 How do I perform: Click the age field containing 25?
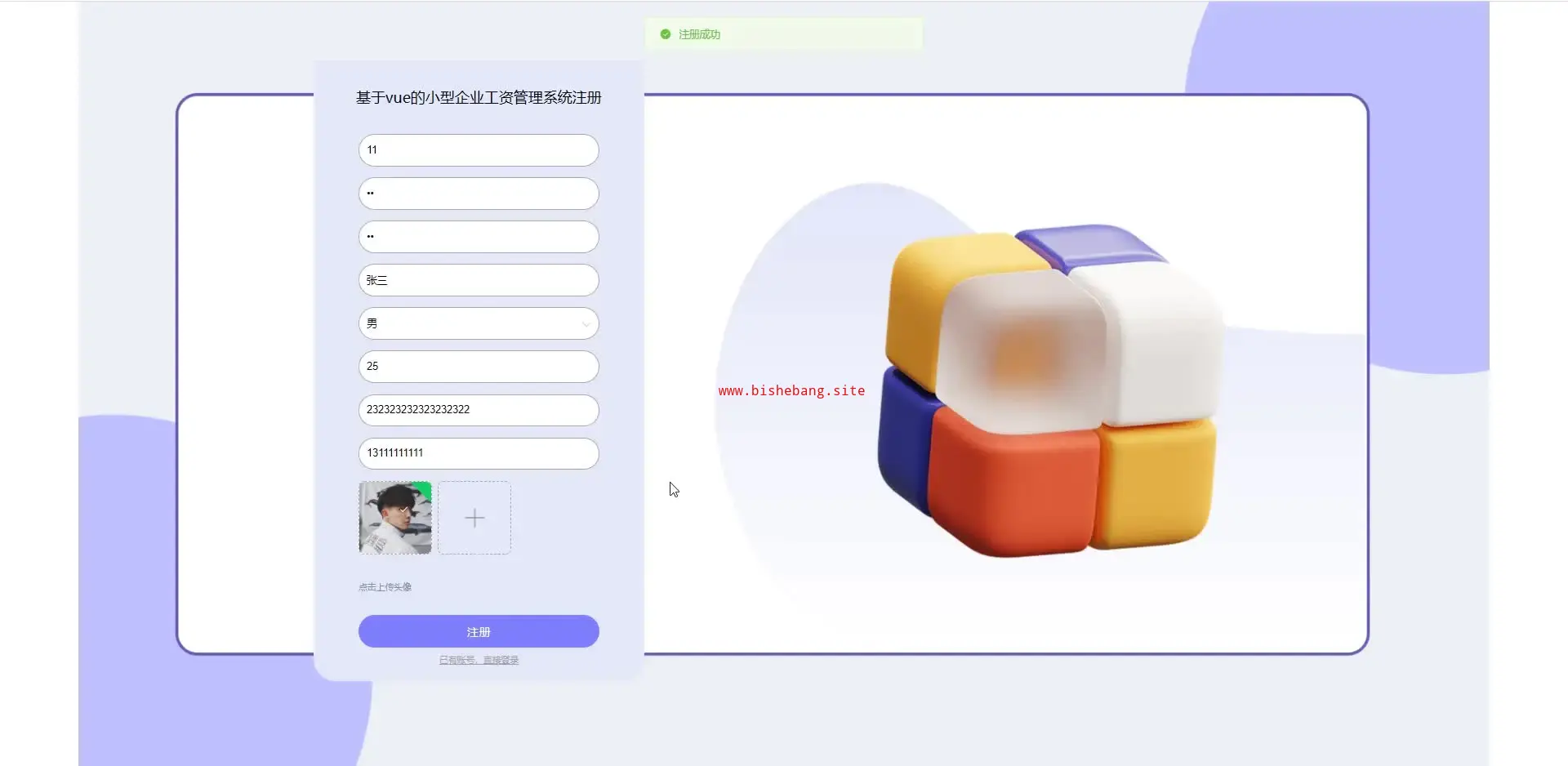pyautogui.click(x=479, y=367)
